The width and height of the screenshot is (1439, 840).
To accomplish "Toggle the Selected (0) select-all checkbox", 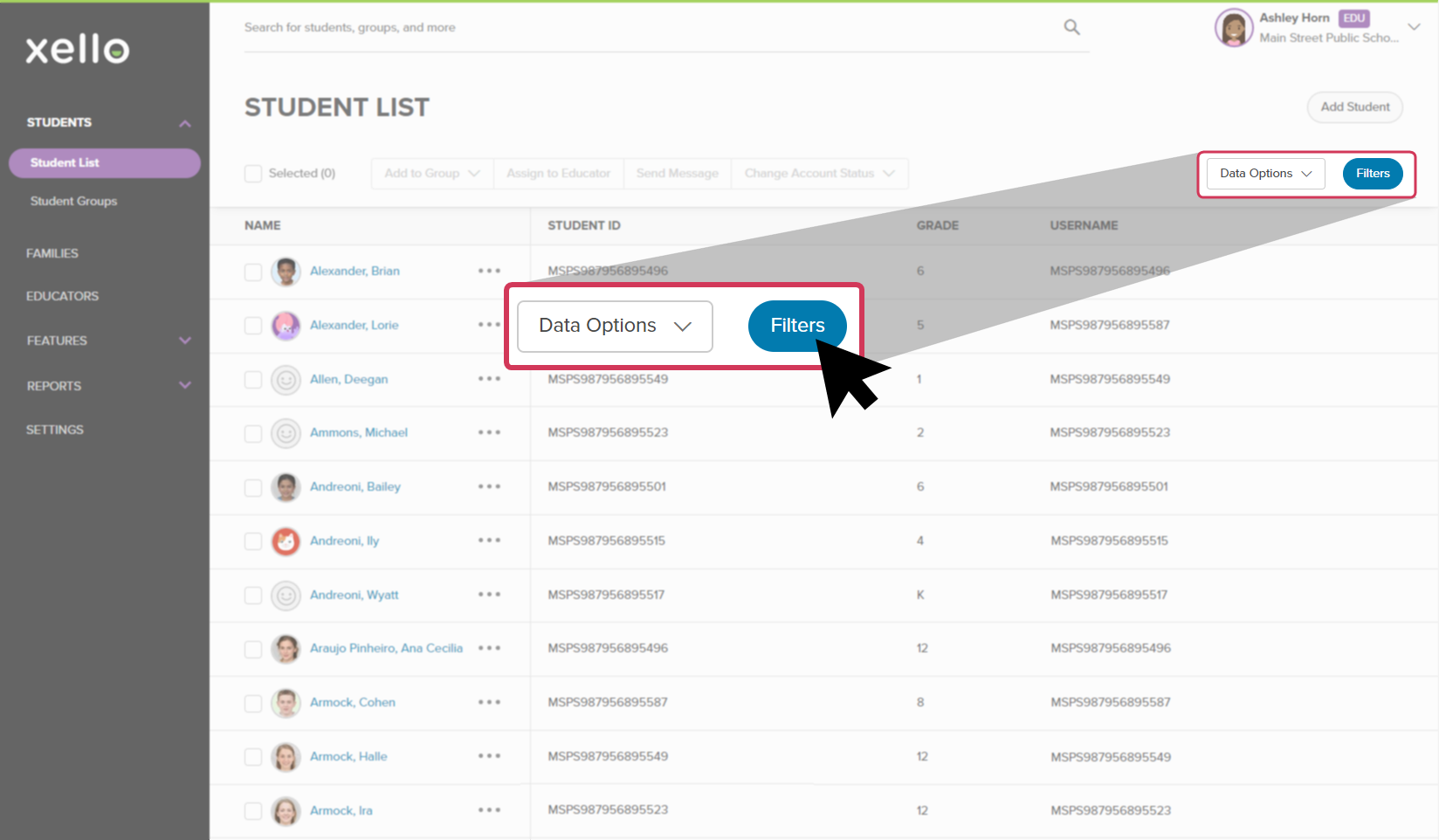I will [x=253, y=174].
